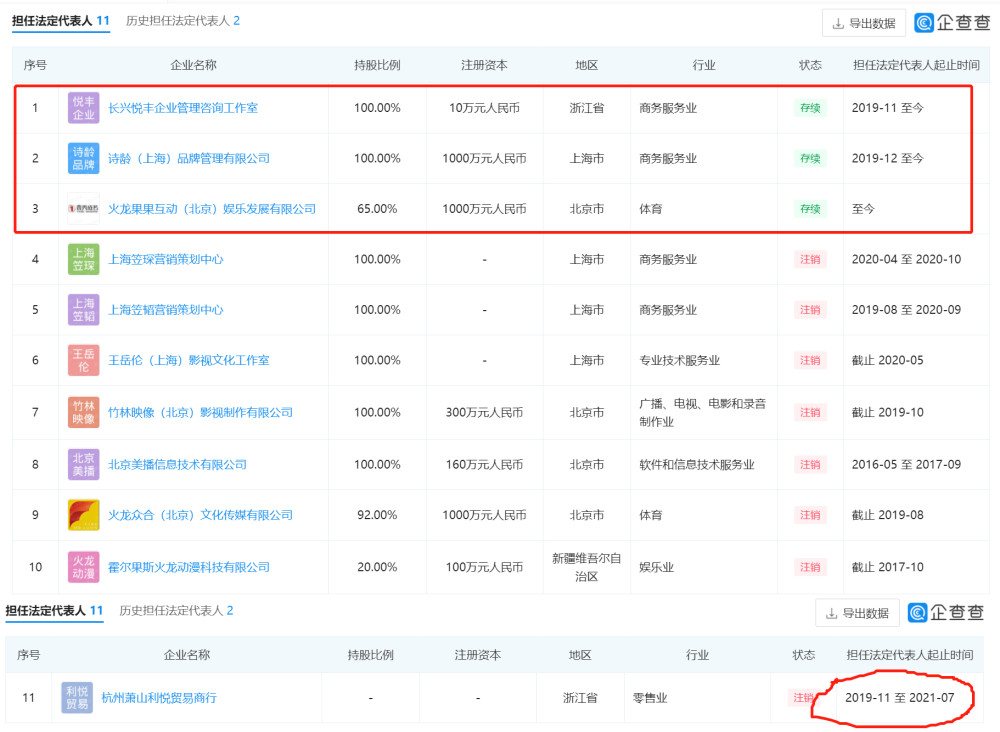
Task: Click the upper 导出数据 export button
Action: coord(864,24)
